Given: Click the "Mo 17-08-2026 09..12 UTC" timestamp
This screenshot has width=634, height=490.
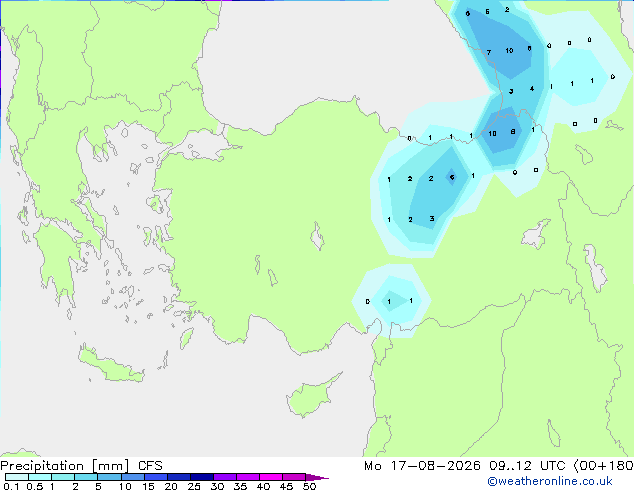Looking at the screenshot, I should [x=467, y=466].
